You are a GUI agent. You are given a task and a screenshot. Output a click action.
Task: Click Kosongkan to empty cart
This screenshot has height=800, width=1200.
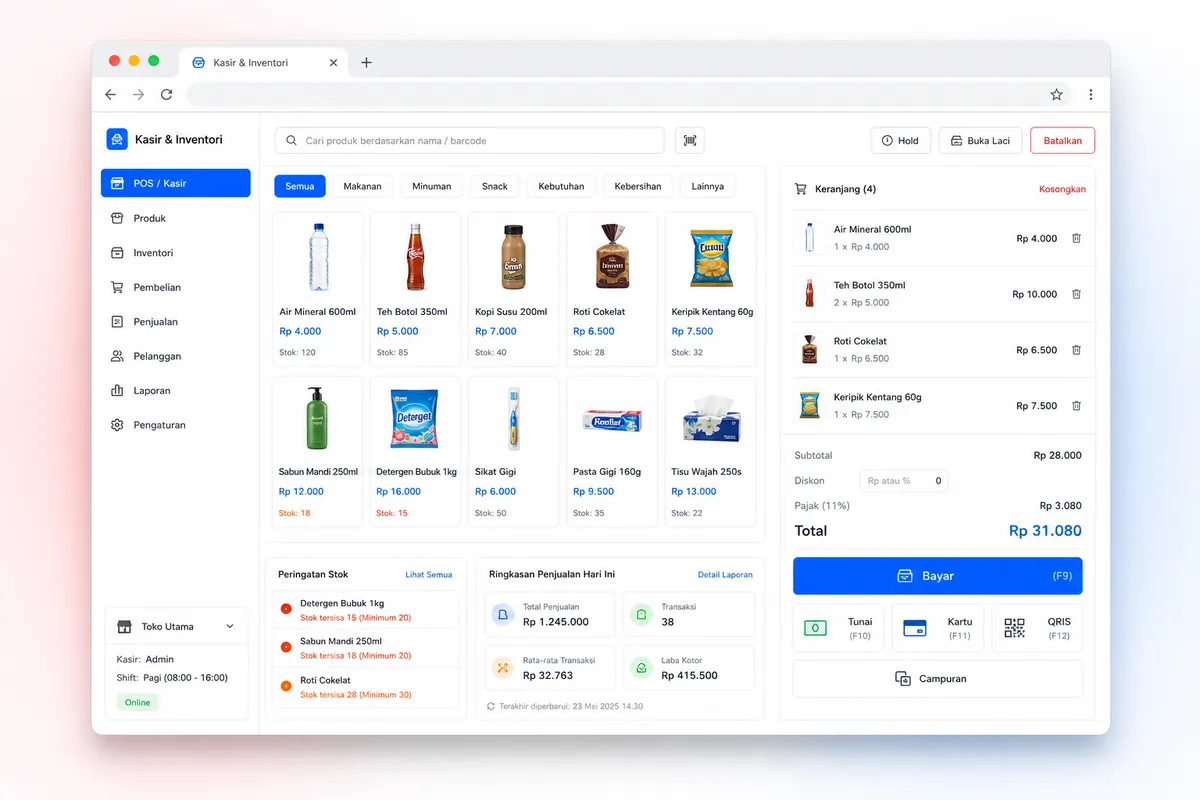(1062, 189)
